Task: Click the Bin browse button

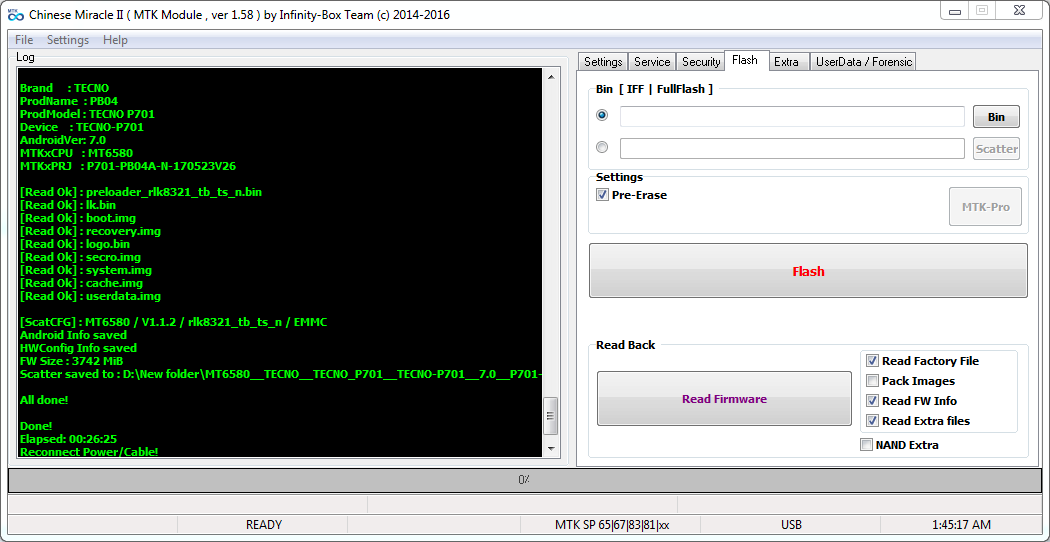Action: (996, 117)
